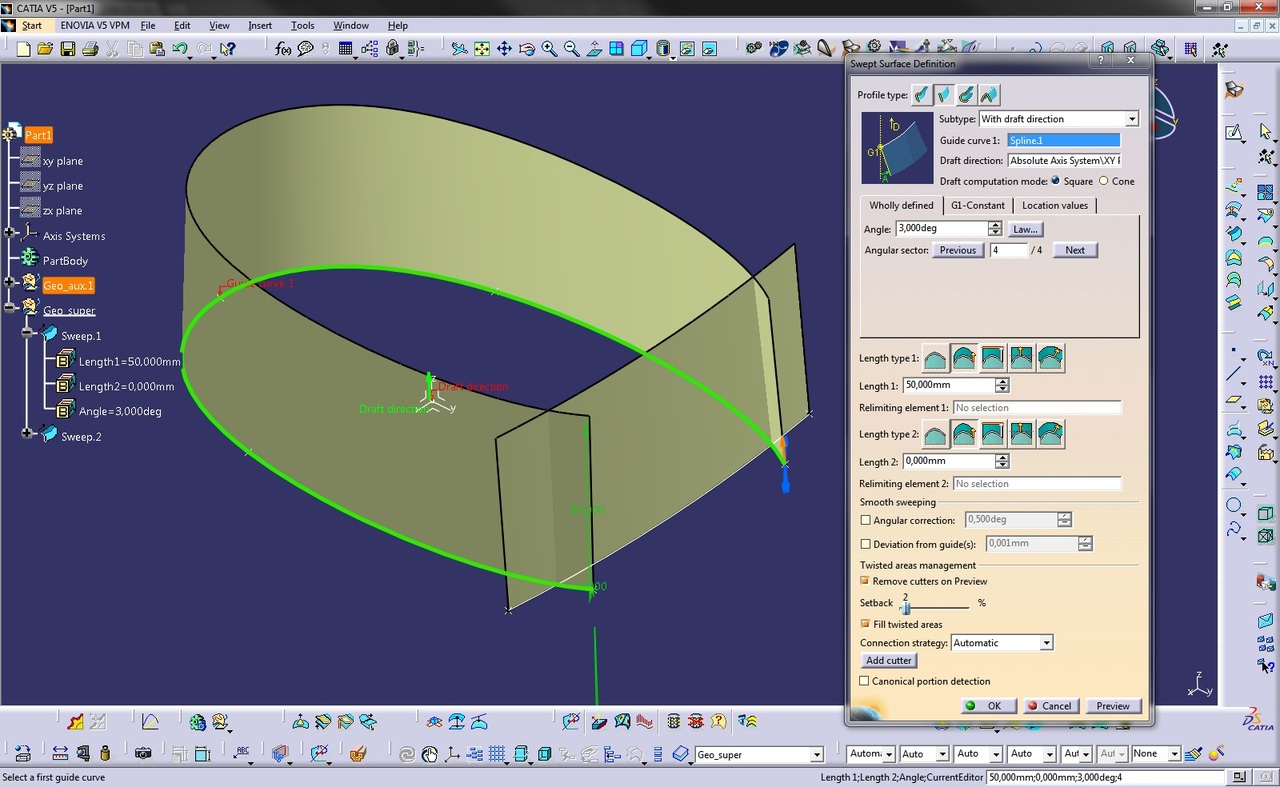Screen dimensions: 1280x787
Task: Click the What's This help cursor icon
Action: tap(229, 49)
